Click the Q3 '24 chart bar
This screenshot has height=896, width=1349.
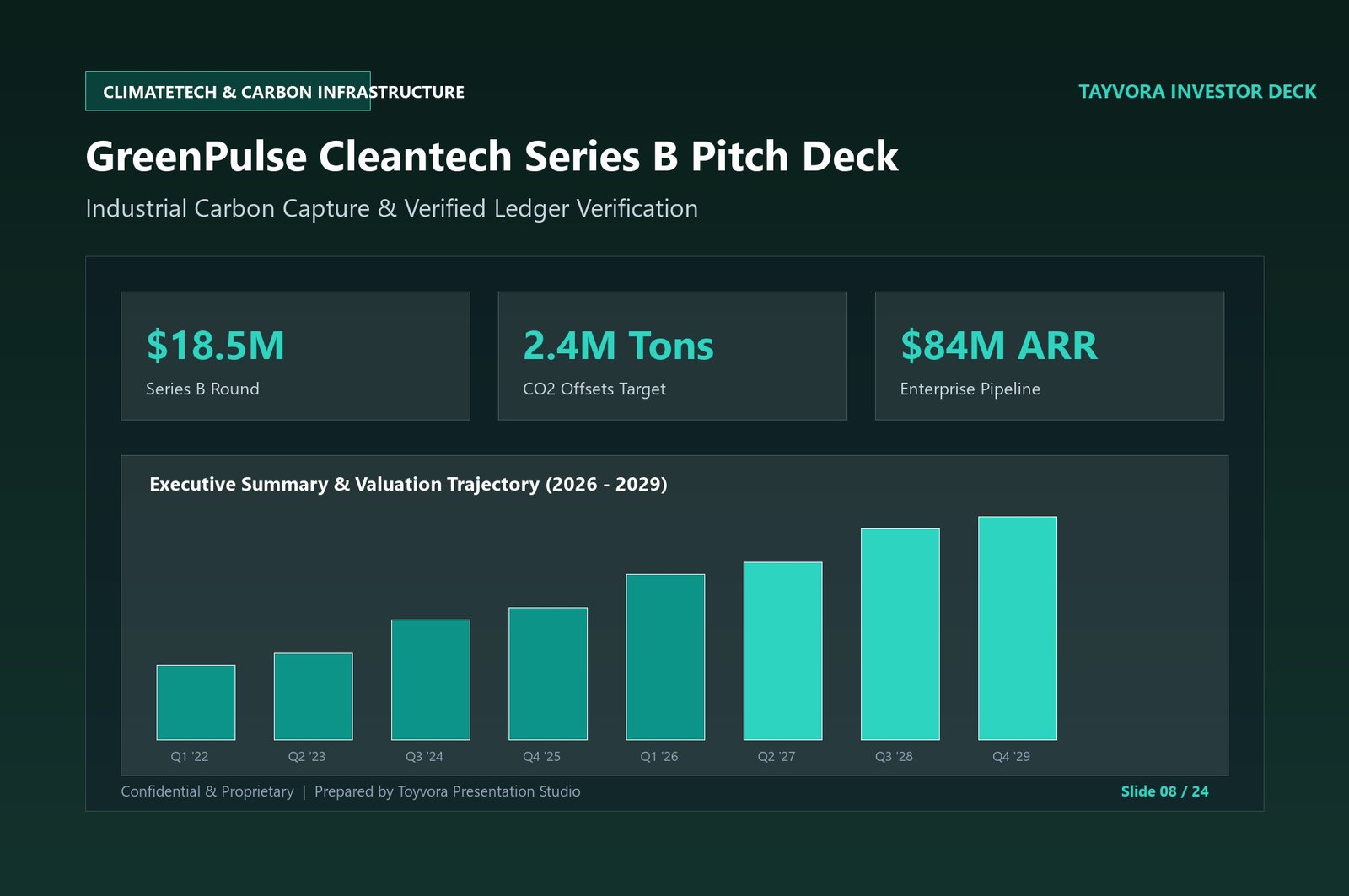[x=431, y=679]
